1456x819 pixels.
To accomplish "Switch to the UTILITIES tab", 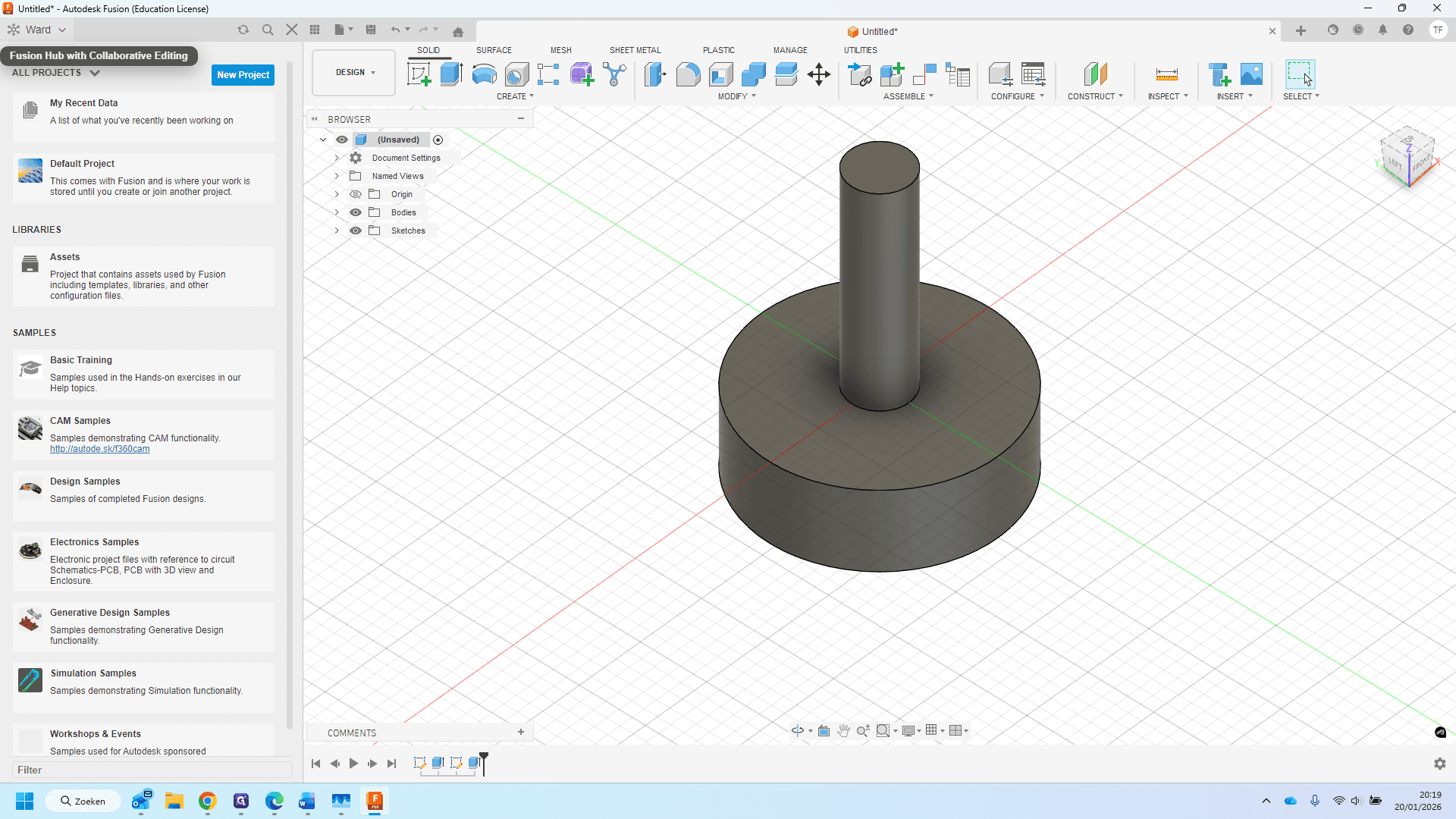I will pos(861,50).
